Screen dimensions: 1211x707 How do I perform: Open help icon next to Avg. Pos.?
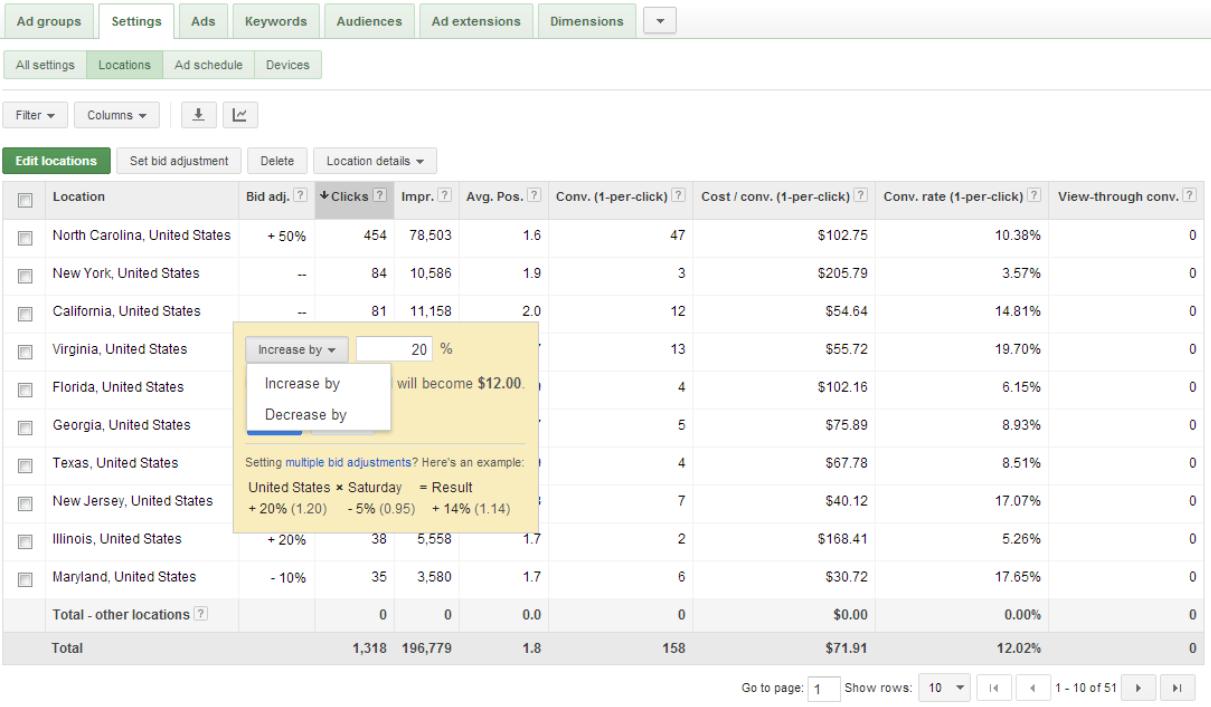click(535, 198)
